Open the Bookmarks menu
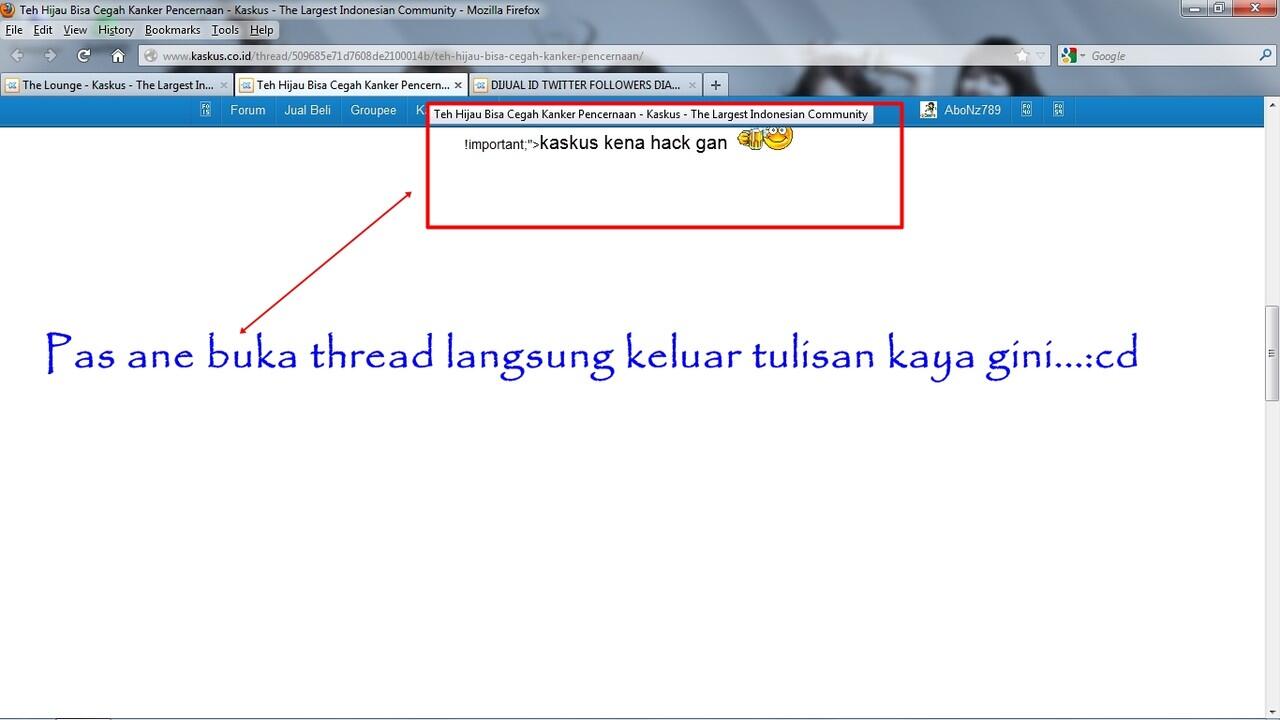This screenshot has height=720, width=1280. [x=172, y=30]
